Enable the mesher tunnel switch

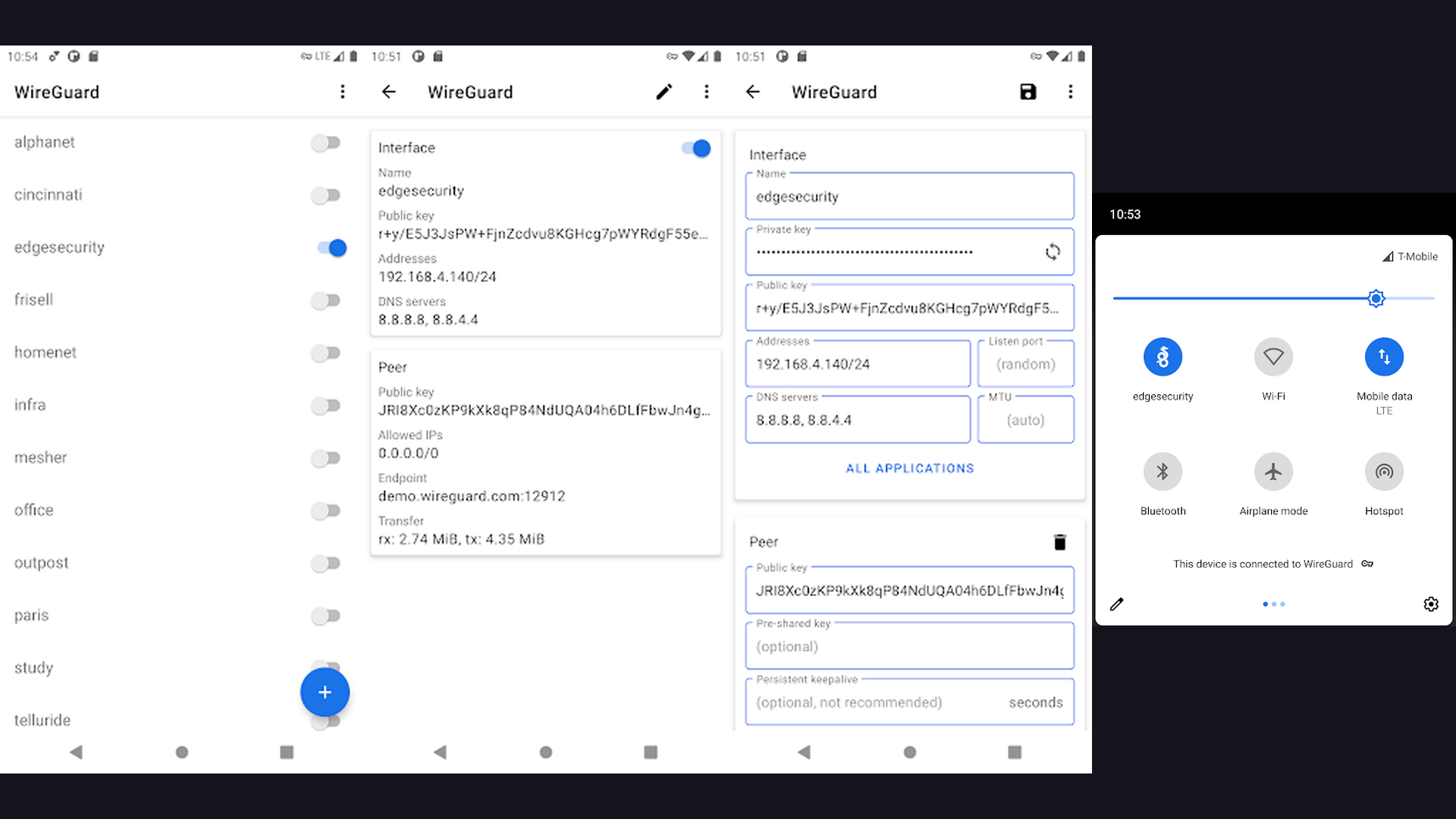coord(325,458)
